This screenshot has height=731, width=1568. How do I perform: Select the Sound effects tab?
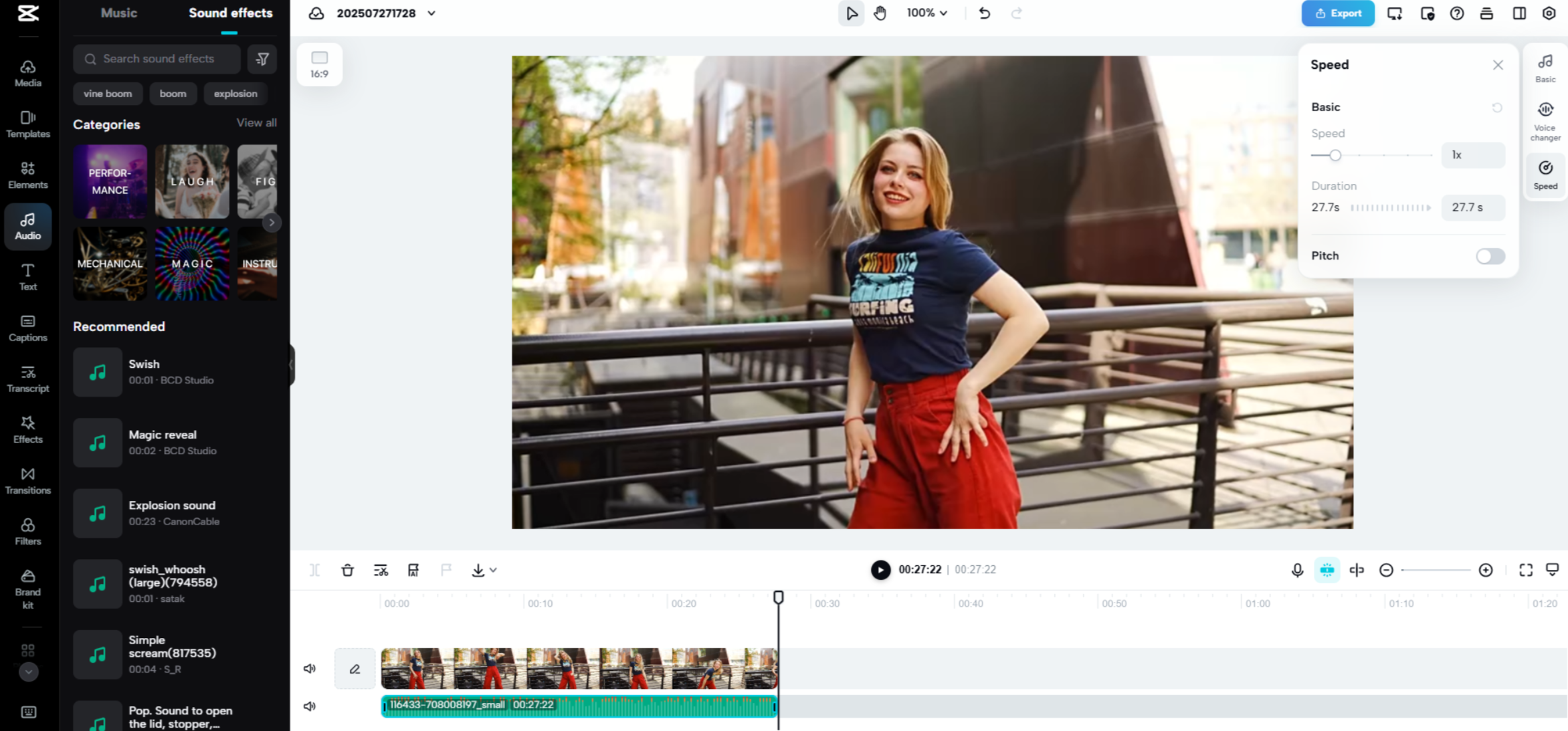click(230, 13)
